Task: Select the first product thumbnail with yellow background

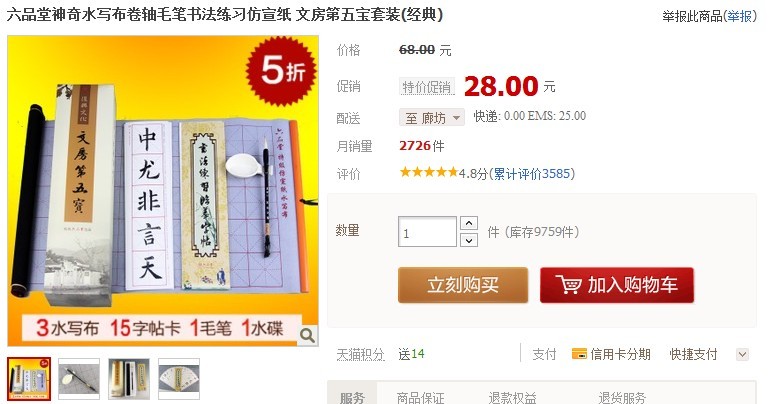Action: (x=29, y=379)
